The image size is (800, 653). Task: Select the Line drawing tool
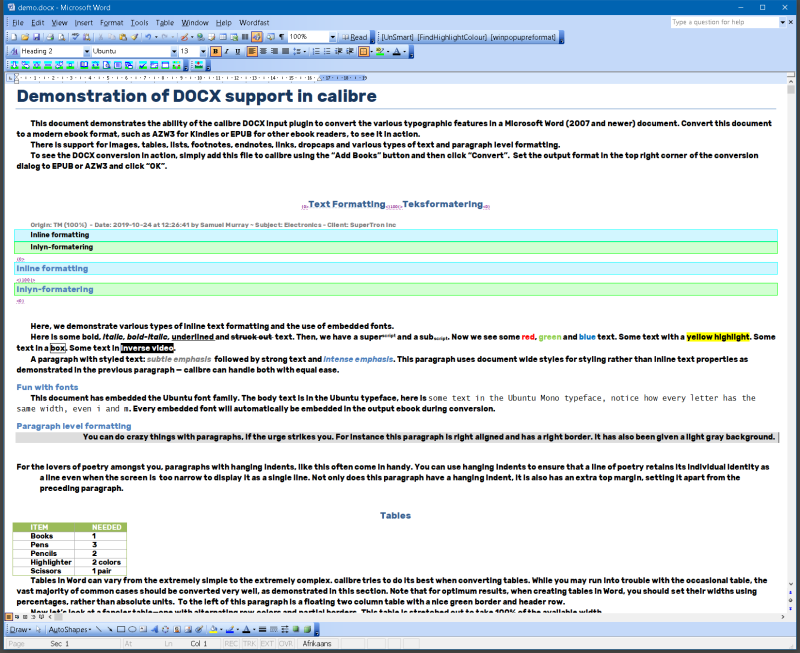[98, 630]
